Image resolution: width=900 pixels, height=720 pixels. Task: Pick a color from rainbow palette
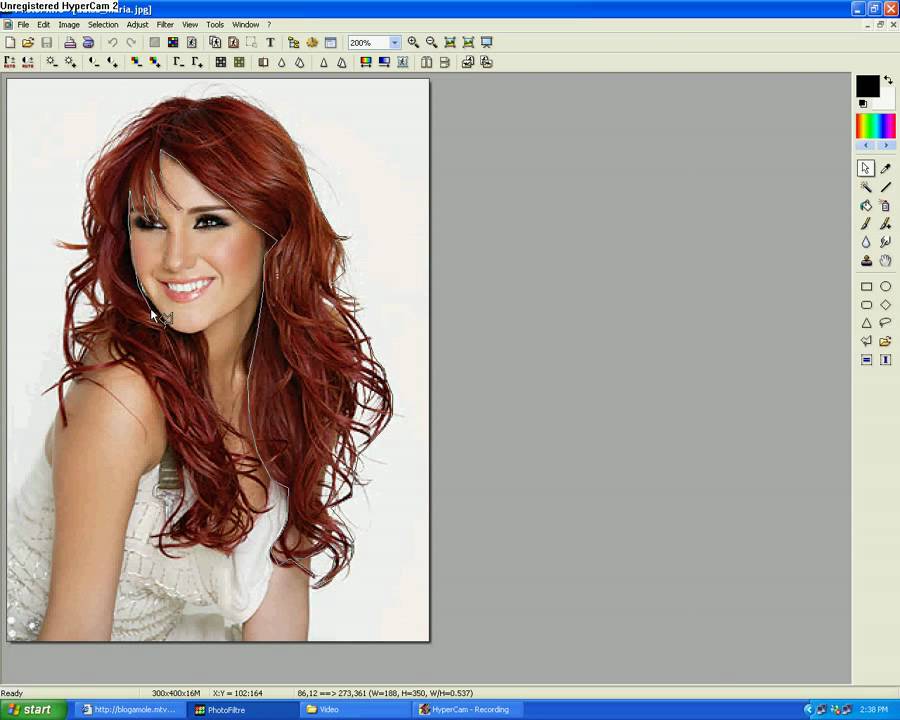click(875, 126)
